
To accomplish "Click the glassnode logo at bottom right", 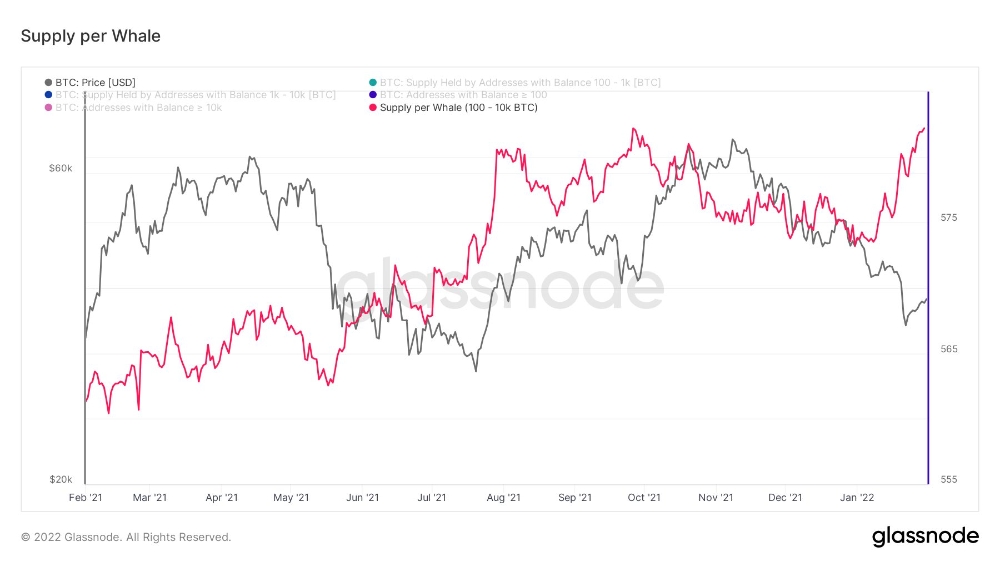I will (925, 536).
